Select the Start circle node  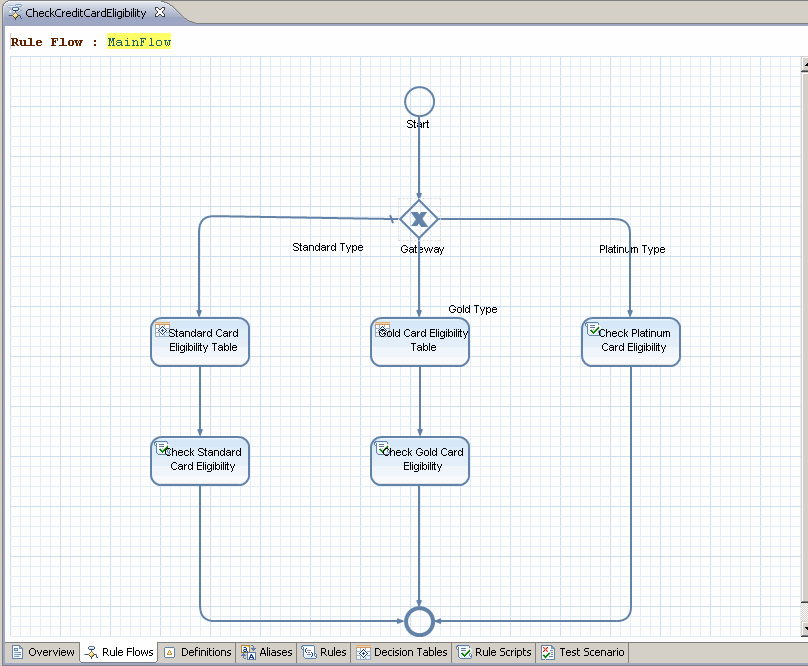pos(419,102)
